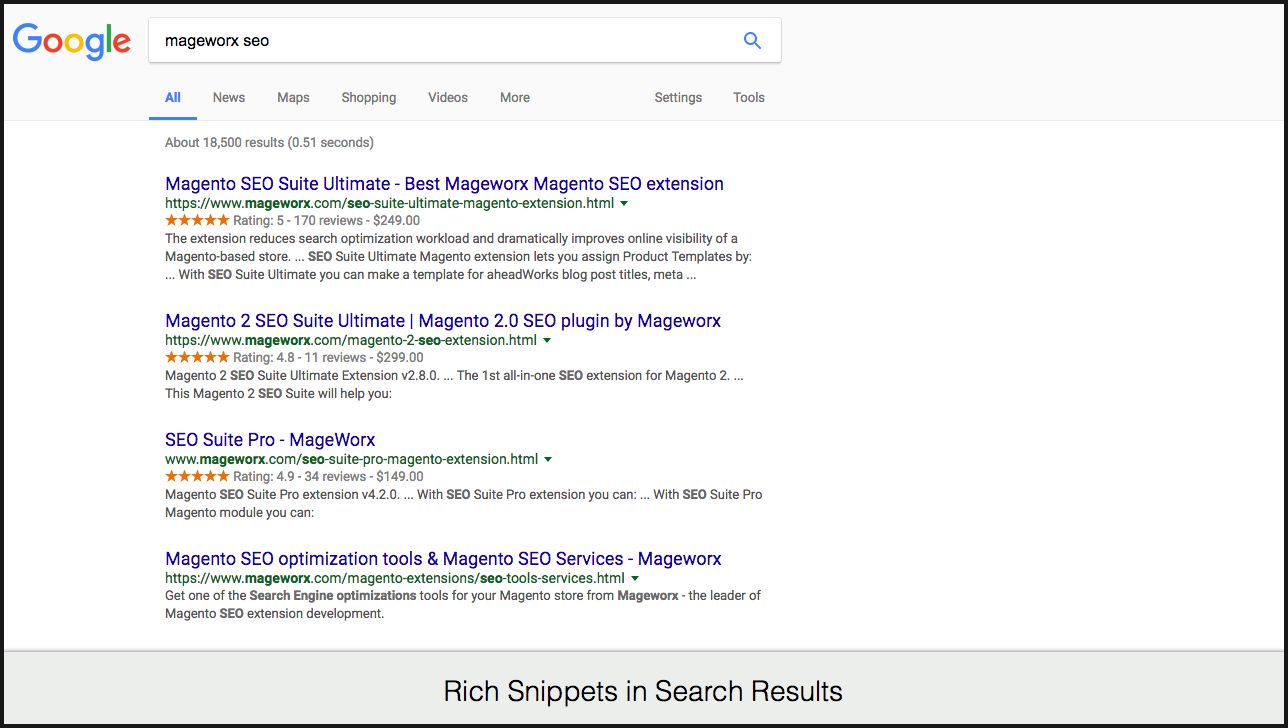Click the SEO Suite Pro - MageWorx link
Screen dimensions: 1288x728
[x=270, y=440]
